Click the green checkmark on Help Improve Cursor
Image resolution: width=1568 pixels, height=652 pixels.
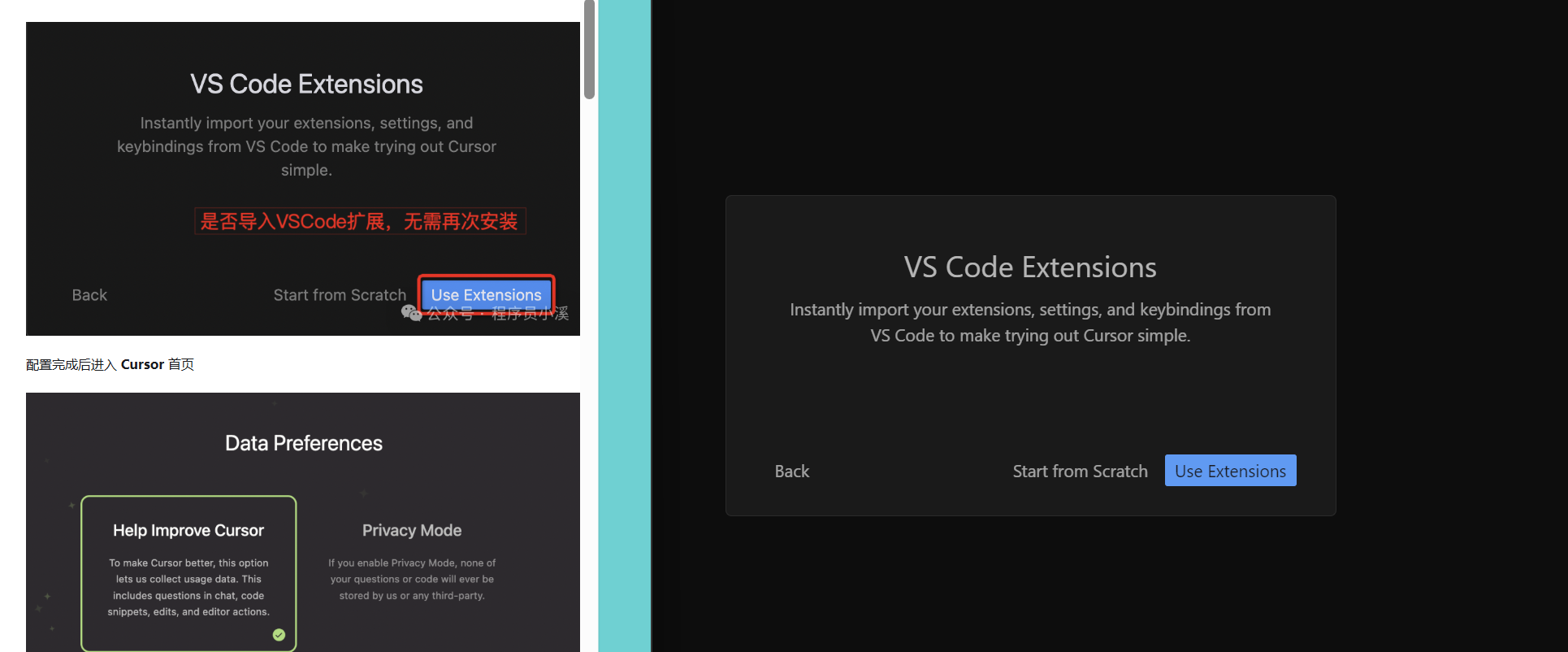point(279,635)
